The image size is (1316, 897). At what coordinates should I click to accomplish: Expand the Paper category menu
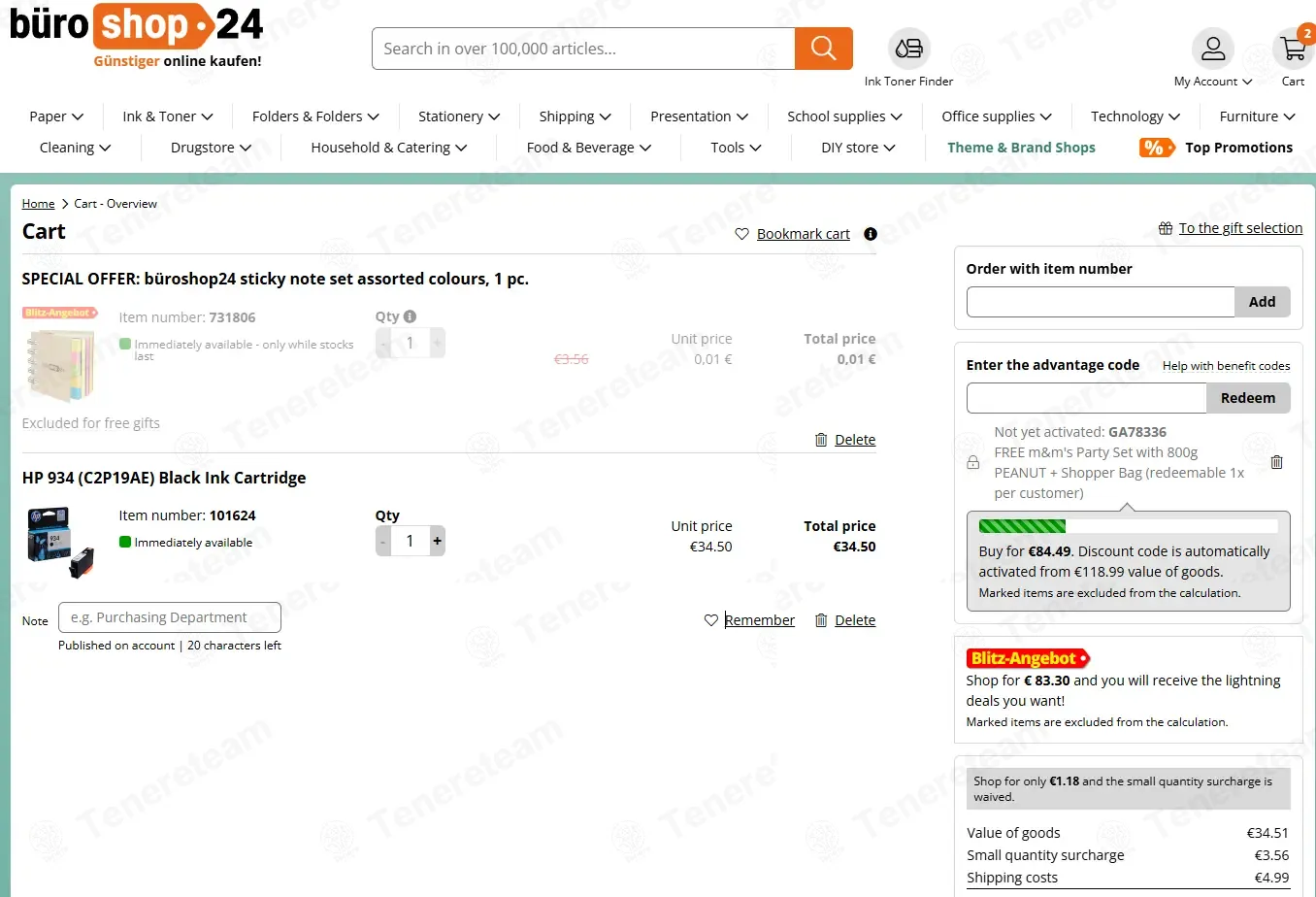point(56,116)
